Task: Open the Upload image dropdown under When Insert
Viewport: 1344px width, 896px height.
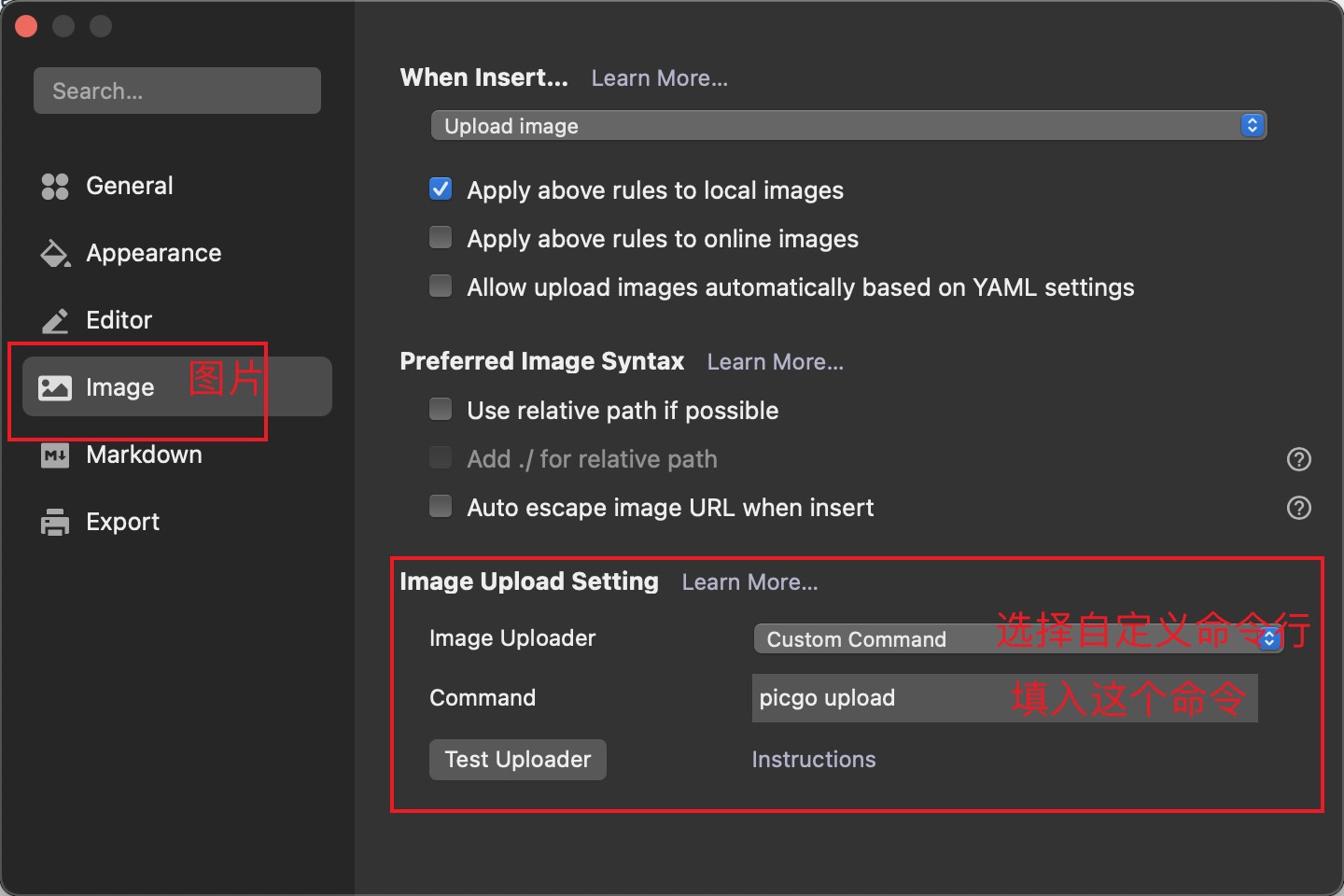Action: [x=847, y=126]
